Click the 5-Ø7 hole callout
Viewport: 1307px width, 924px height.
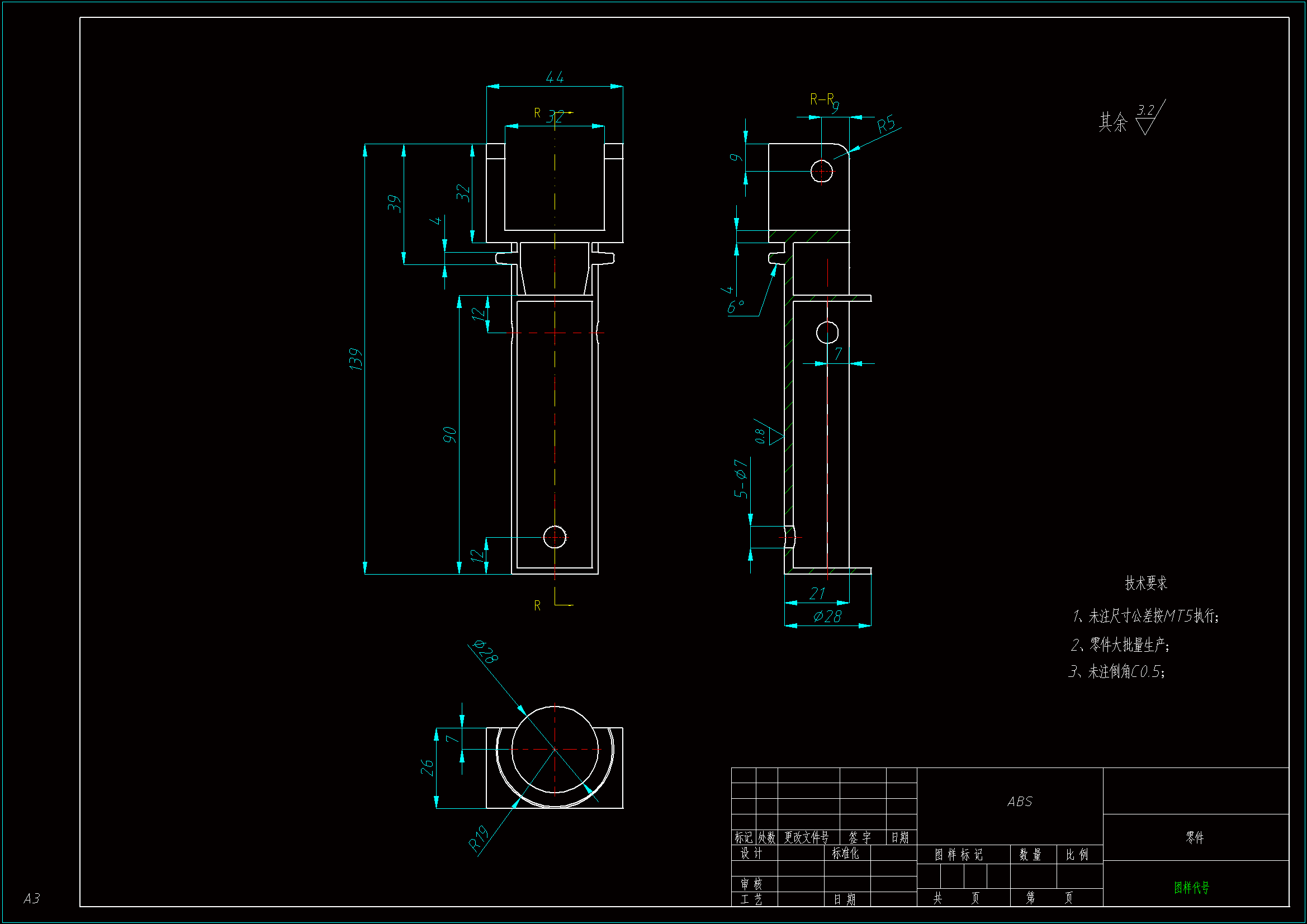click(740, 480)
